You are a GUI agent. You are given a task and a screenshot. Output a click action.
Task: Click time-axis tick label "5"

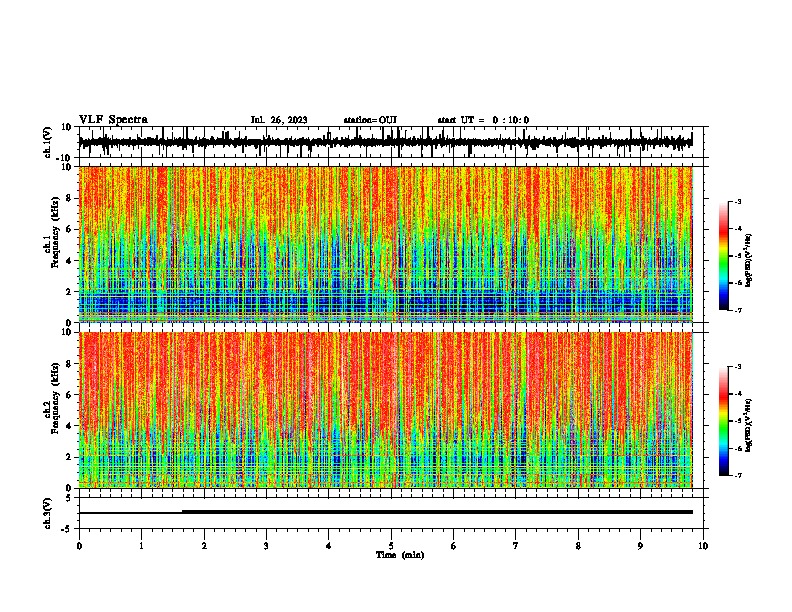pyautogui.click(x=391, y=546)
